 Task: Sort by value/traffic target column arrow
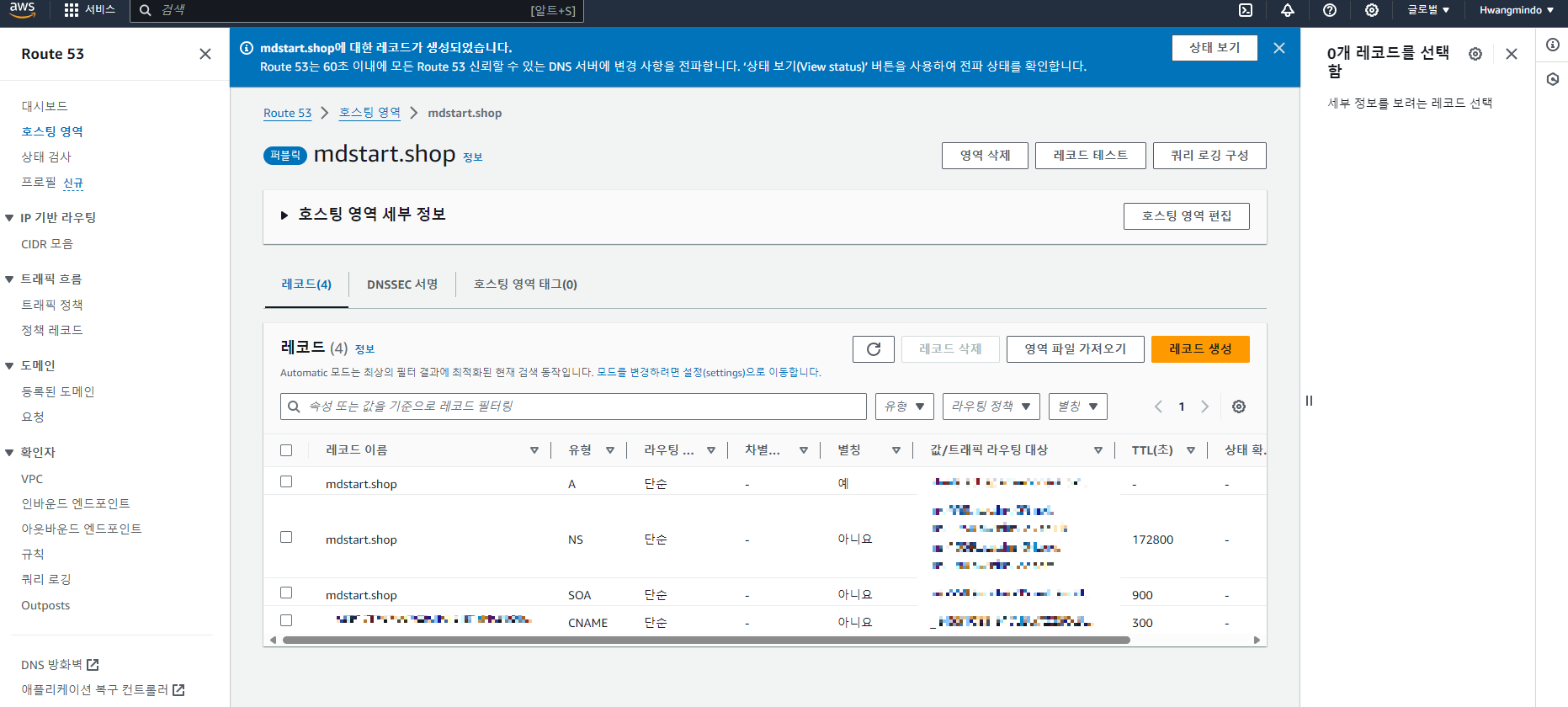pos(1098,450)
